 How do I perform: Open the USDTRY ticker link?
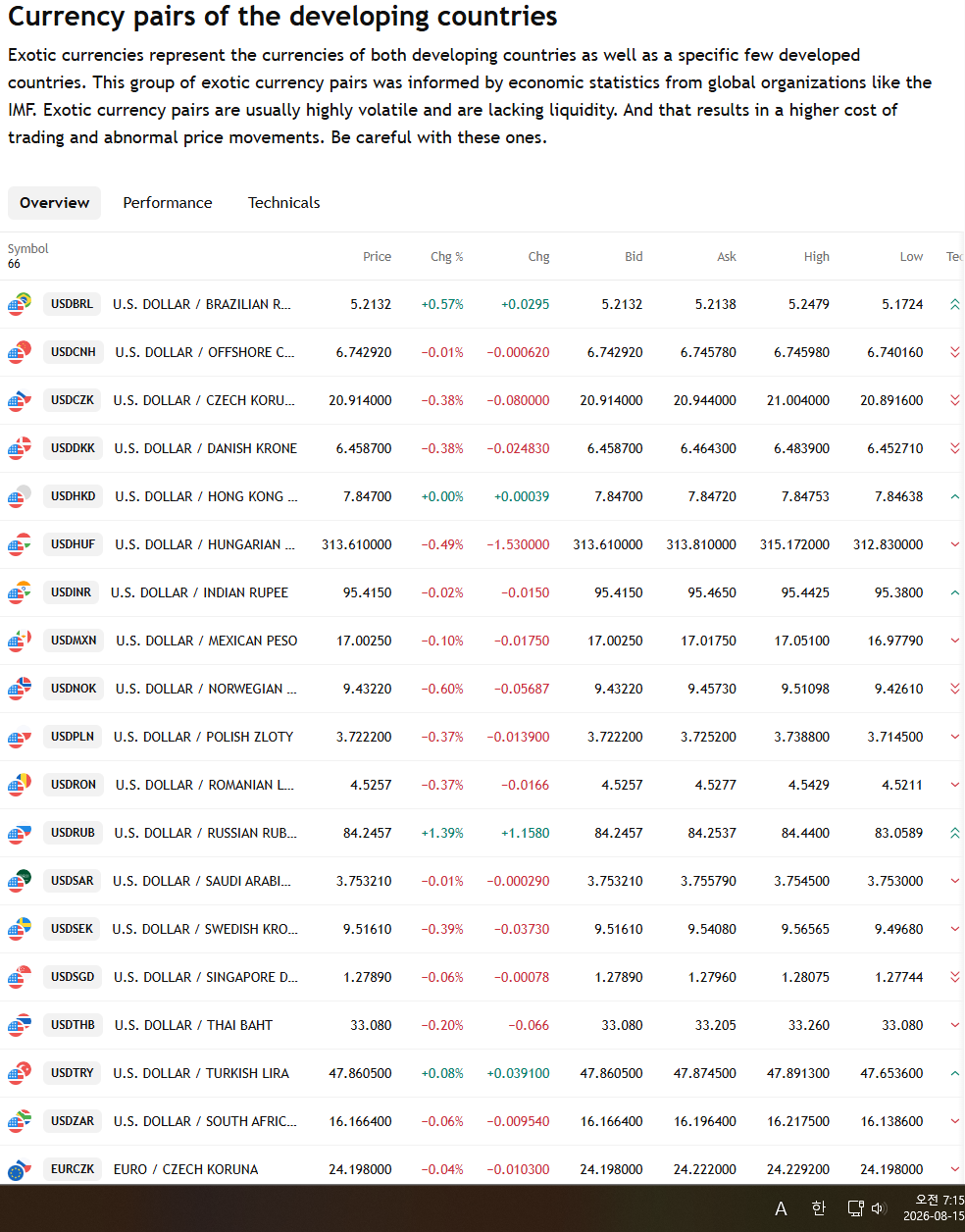[73, 1073]
